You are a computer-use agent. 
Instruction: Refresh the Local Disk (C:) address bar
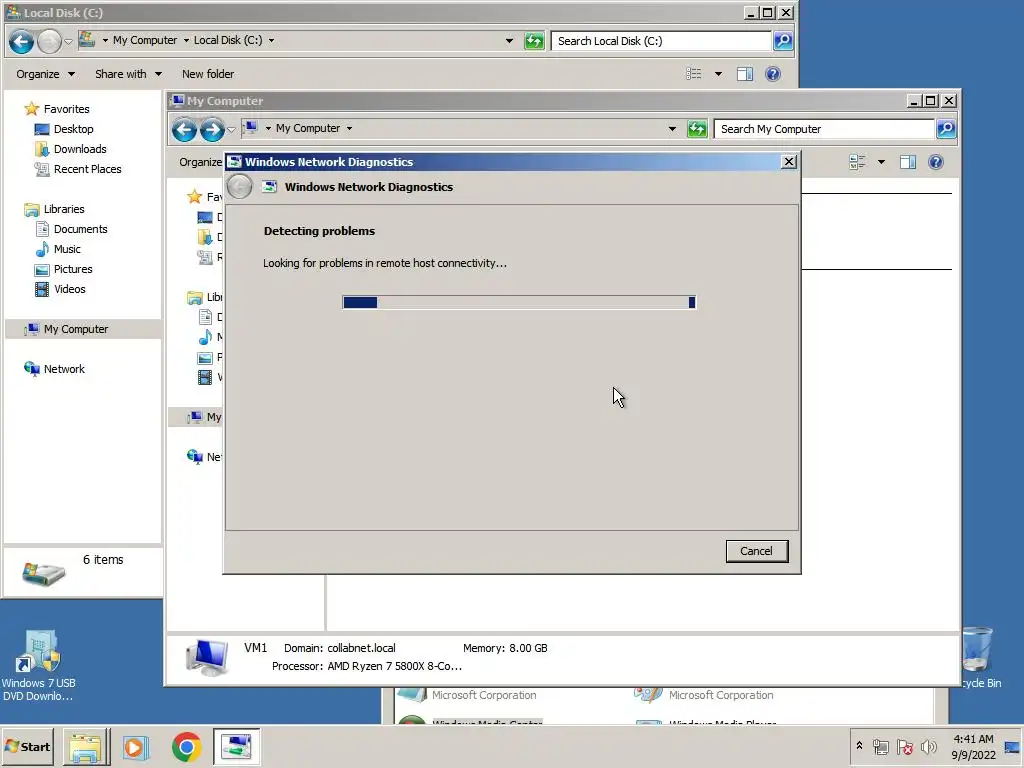534,41
